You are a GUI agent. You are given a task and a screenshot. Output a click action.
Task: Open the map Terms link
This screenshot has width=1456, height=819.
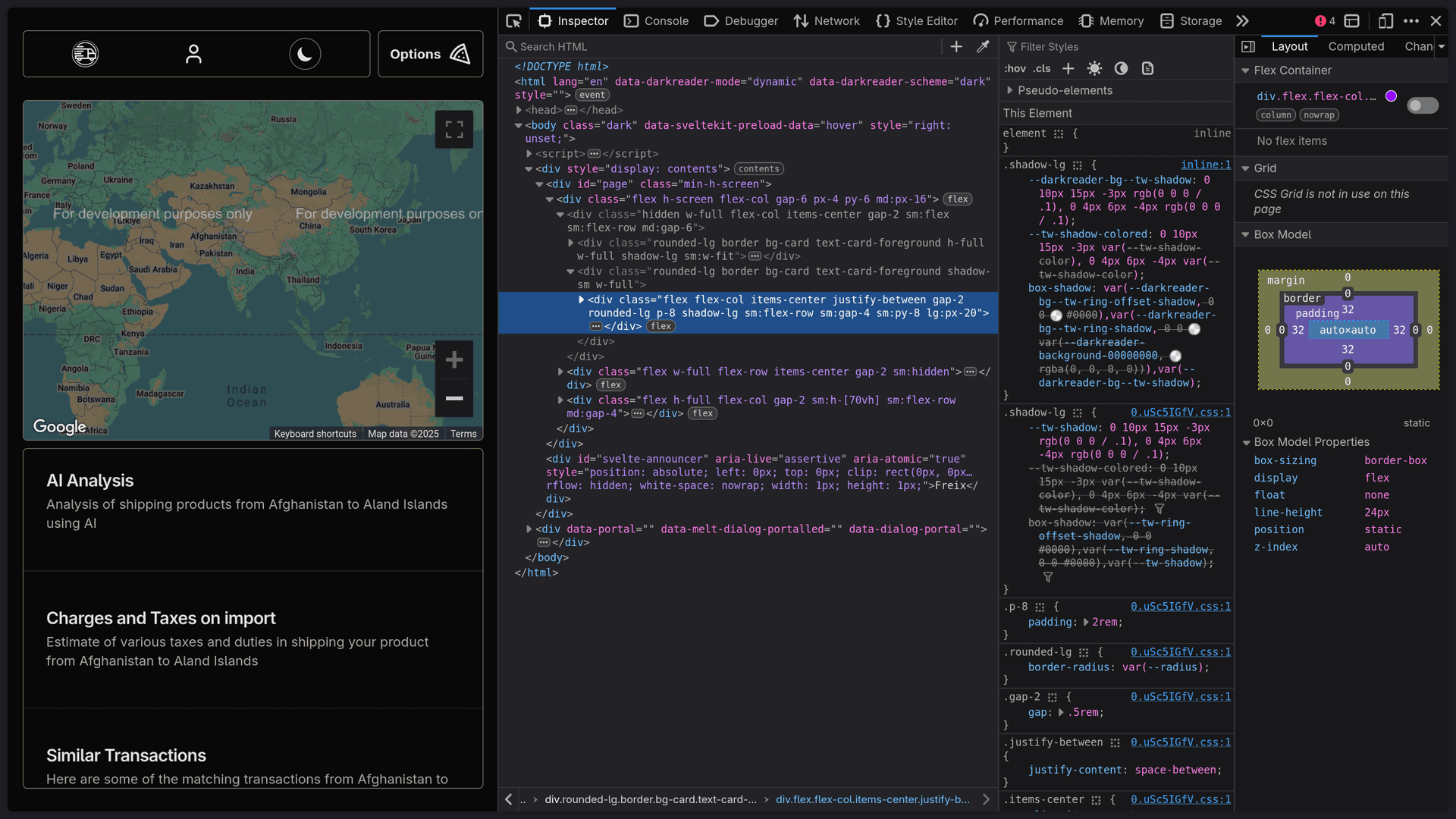[463, 434]
